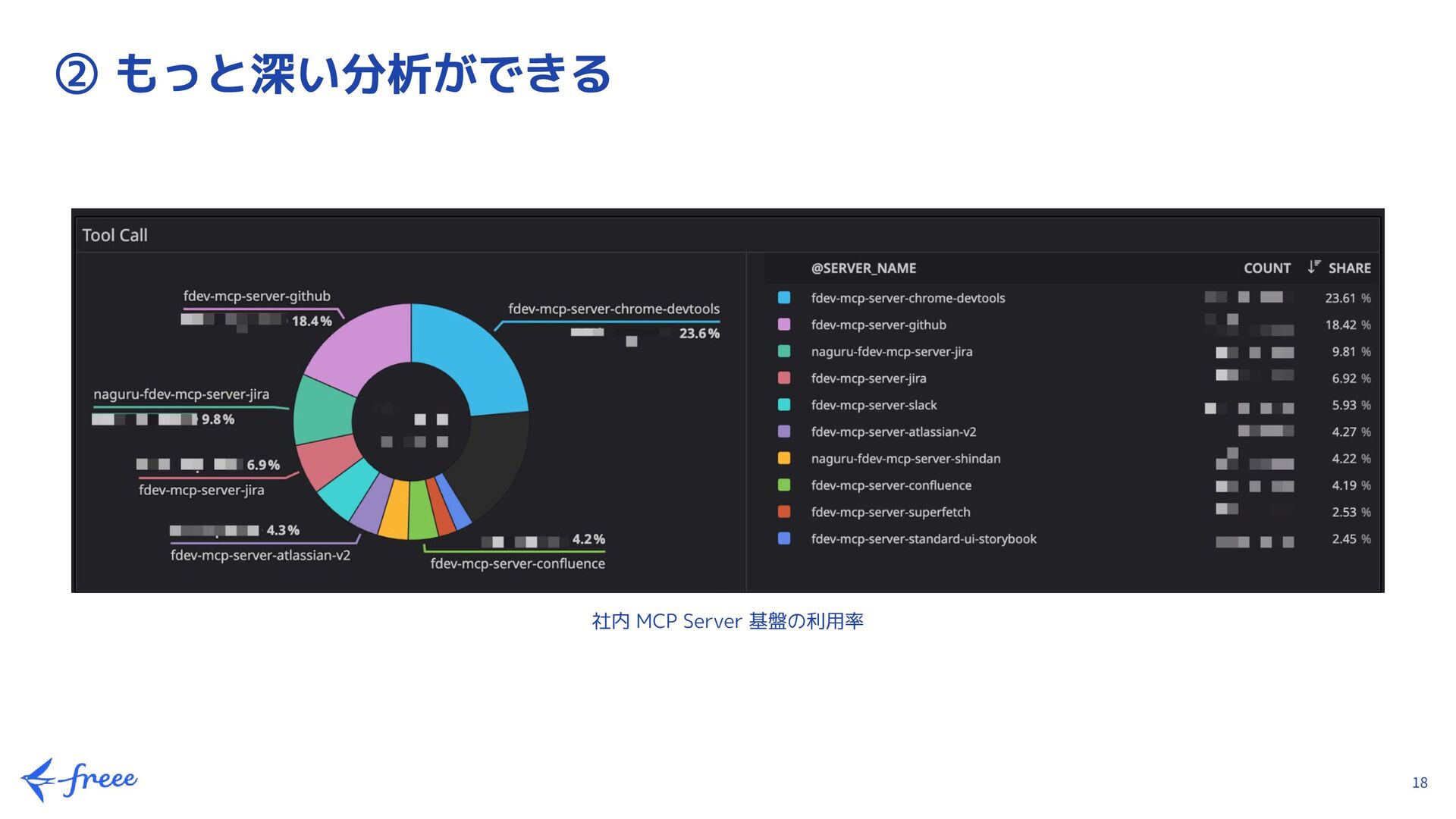Viewport: 1456px width, 819px height.
Task: Click the fdev-mcp-server-confluence chart label
Action: [x=517, y=563]
